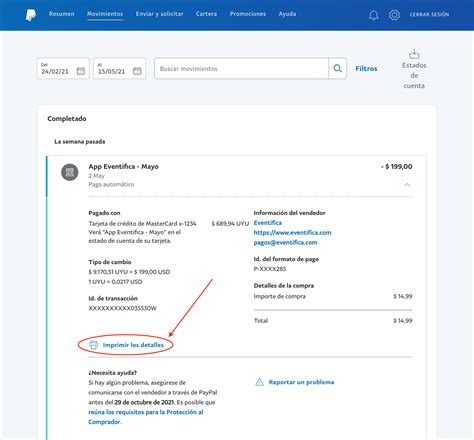Open Protección al Comprador requirements link
This screenshot has width=474, height=440.
tap(146, 417)
